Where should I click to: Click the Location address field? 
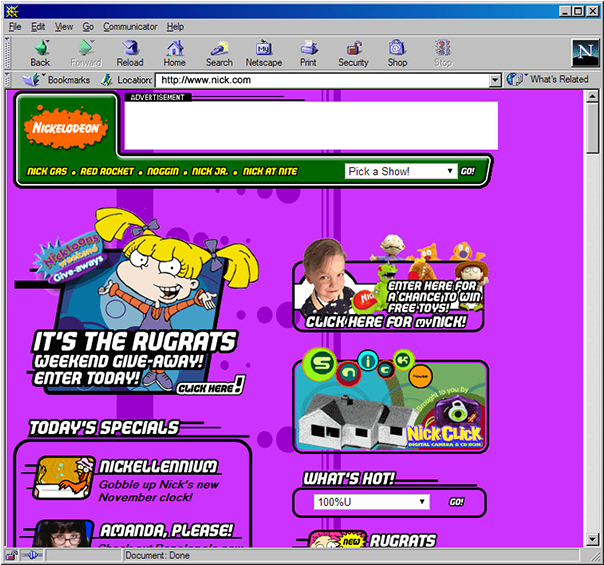320,79
